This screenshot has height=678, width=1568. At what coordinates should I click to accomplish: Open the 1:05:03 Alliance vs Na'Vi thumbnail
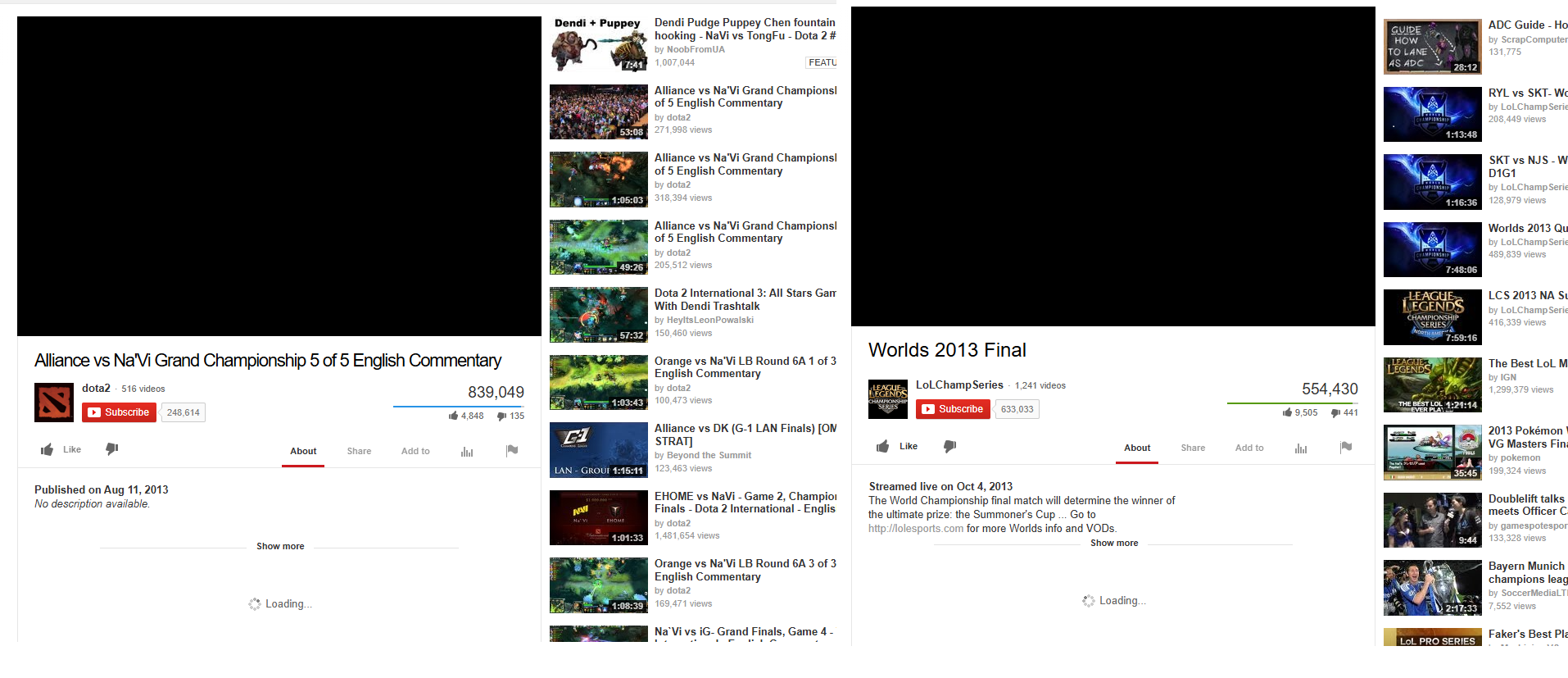[x=599, y=180]
